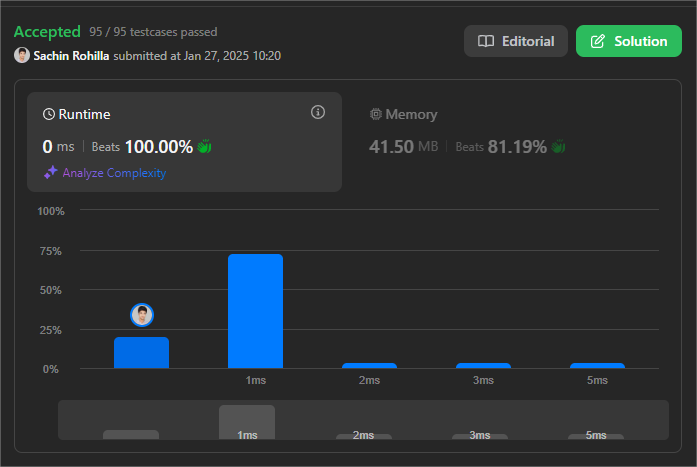Viewport: 697px width, 467px height.
Task: Click the book icon on the Editorial button
Action: pyautogui.click(x=486, y=41)
